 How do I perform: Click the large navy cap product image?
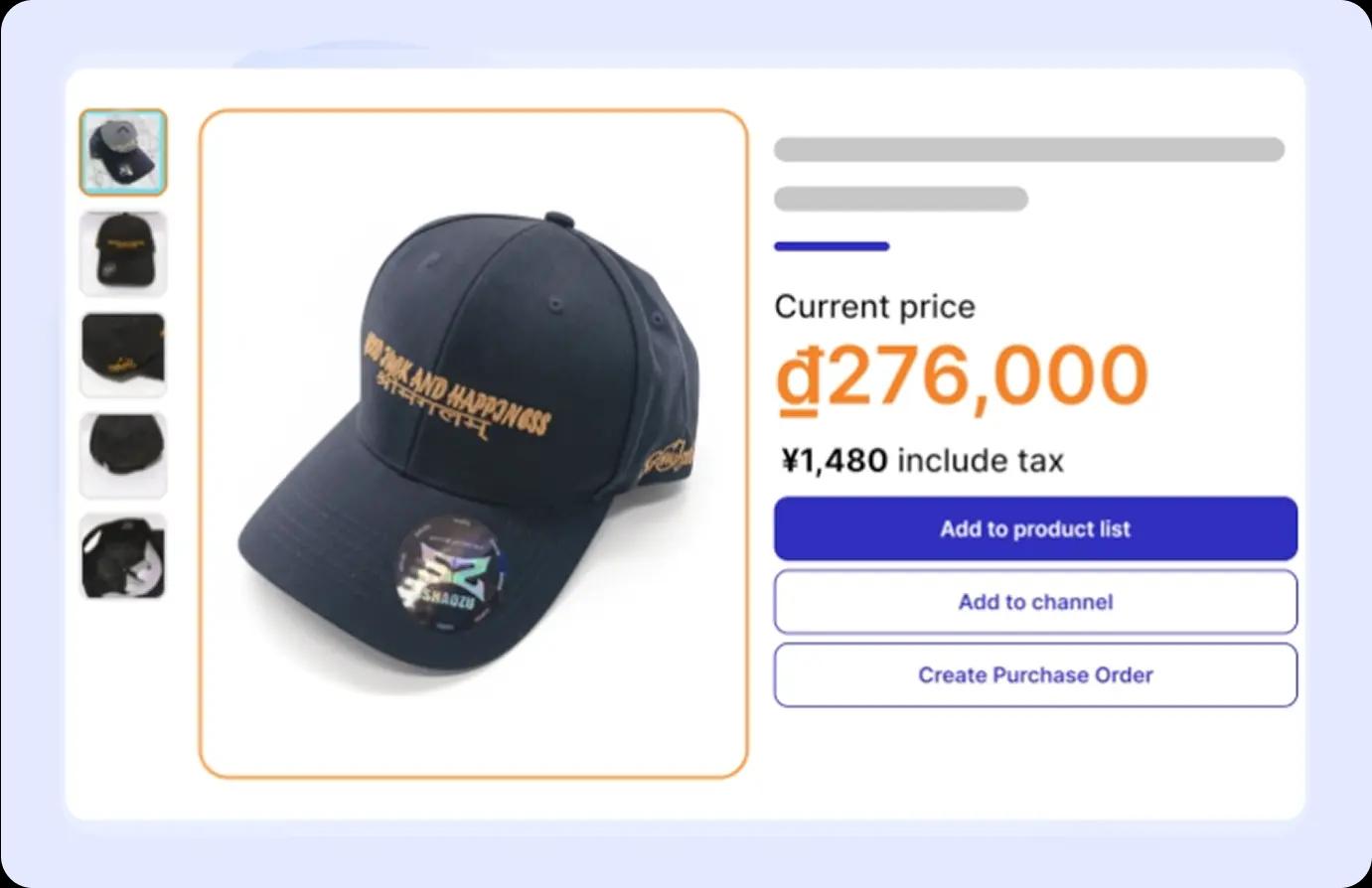click(473, 443)
